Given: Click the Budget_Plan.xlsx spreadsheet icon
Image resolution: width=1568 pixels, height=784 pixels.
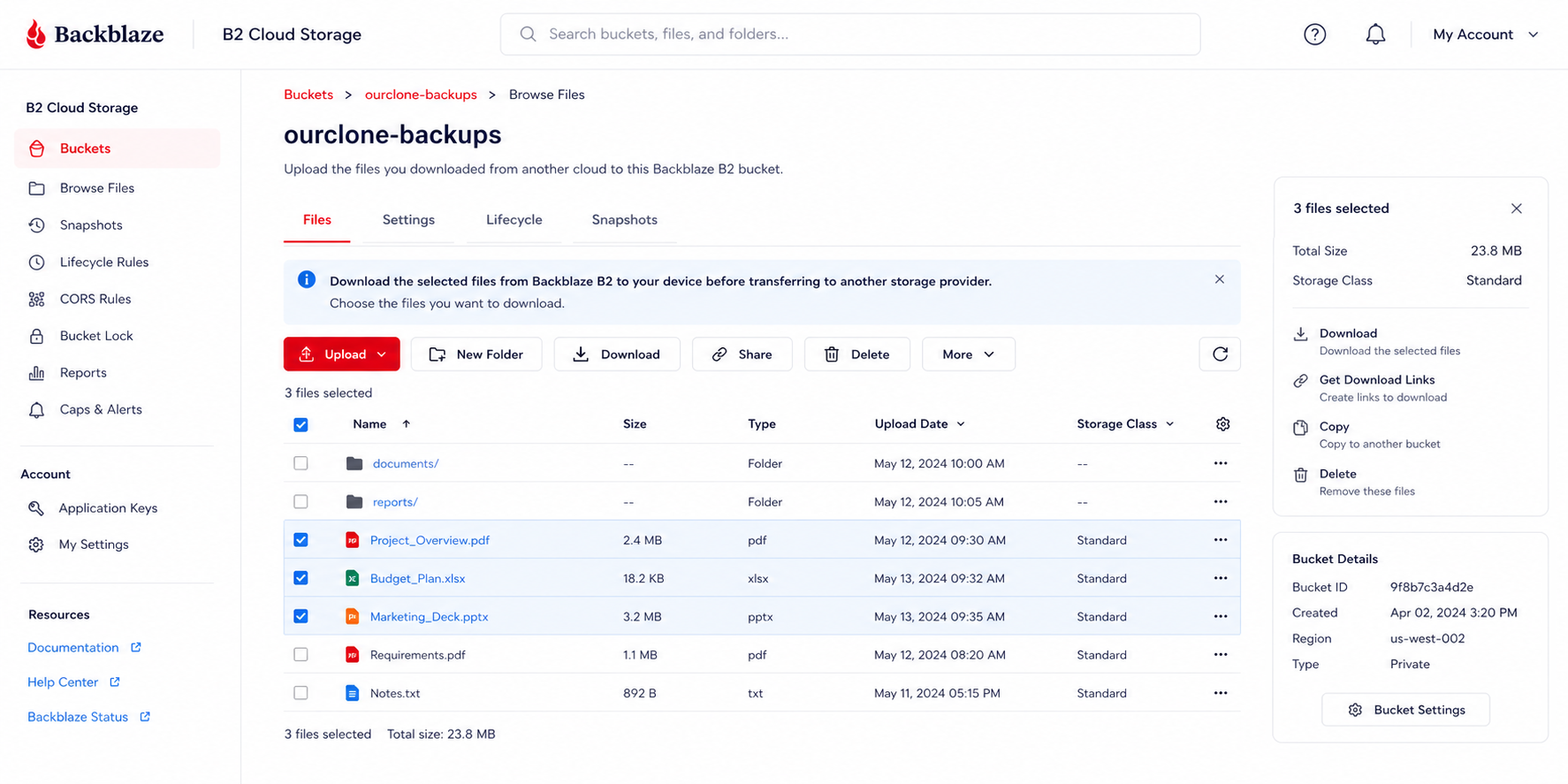Looking at the screenshot, I should click(352, 578).
